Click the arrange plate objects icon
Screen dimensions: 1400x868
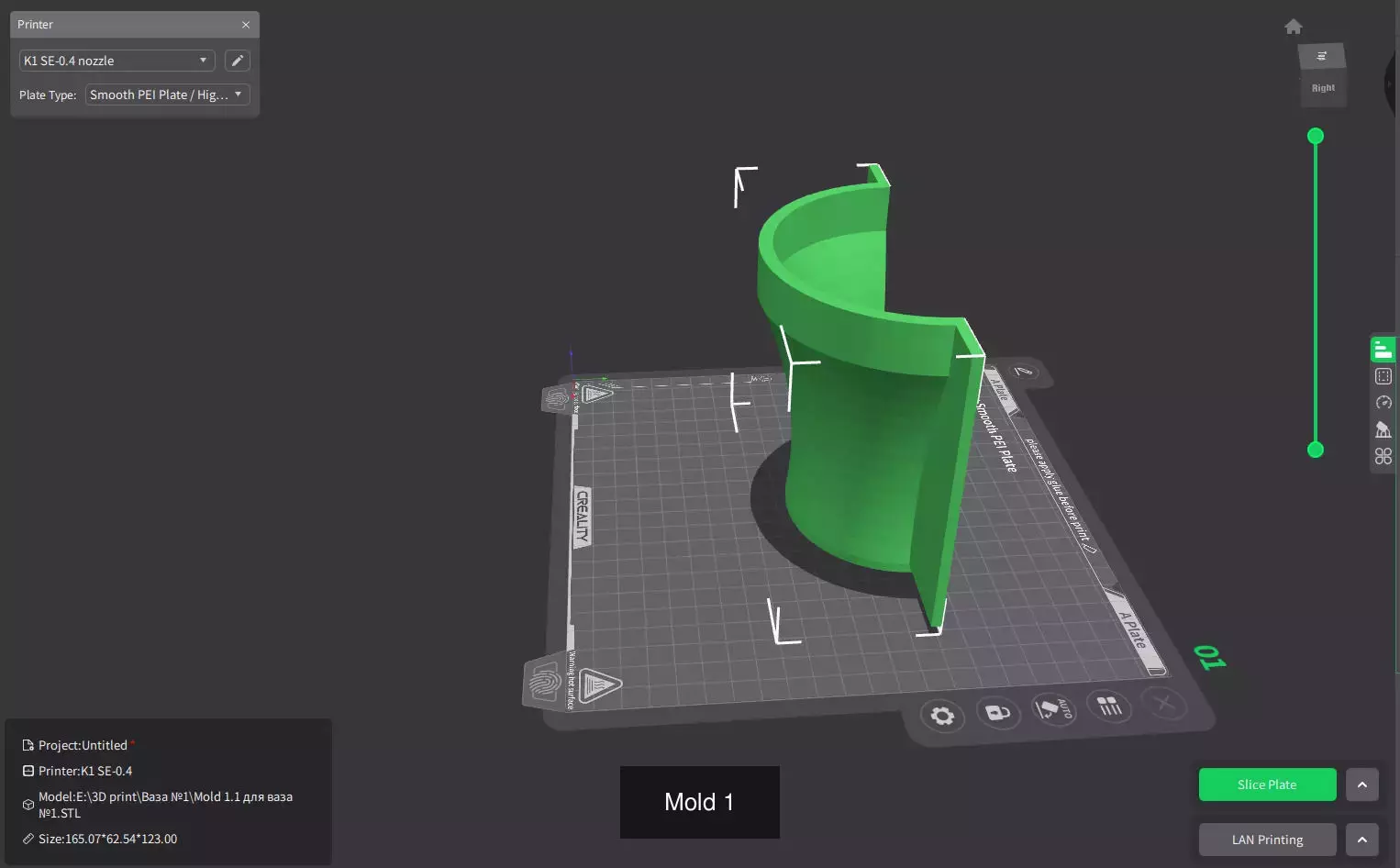[x=1109, y=706]
